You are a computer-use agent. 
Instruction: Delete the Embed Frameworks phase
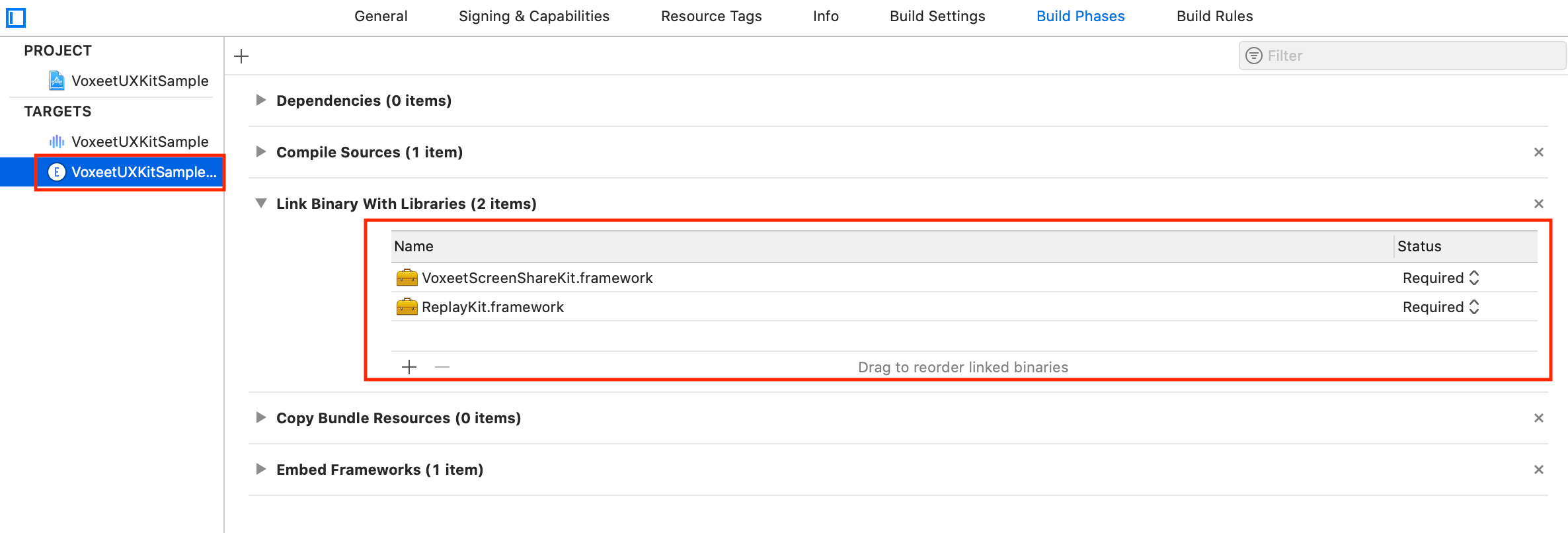(1539, 470)
